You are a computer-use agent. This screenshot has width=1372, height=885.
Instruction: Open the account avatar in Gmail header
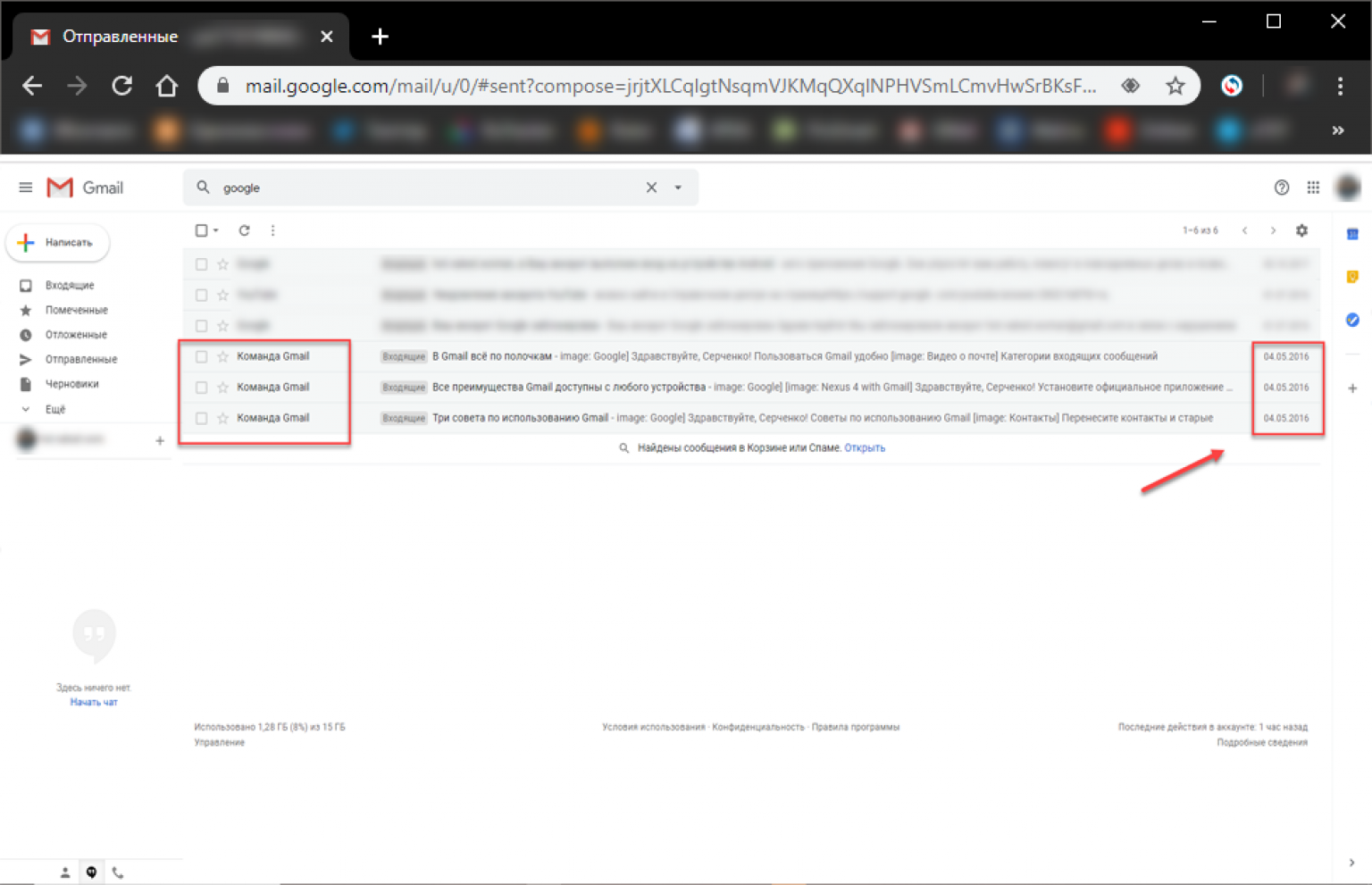1347,188
